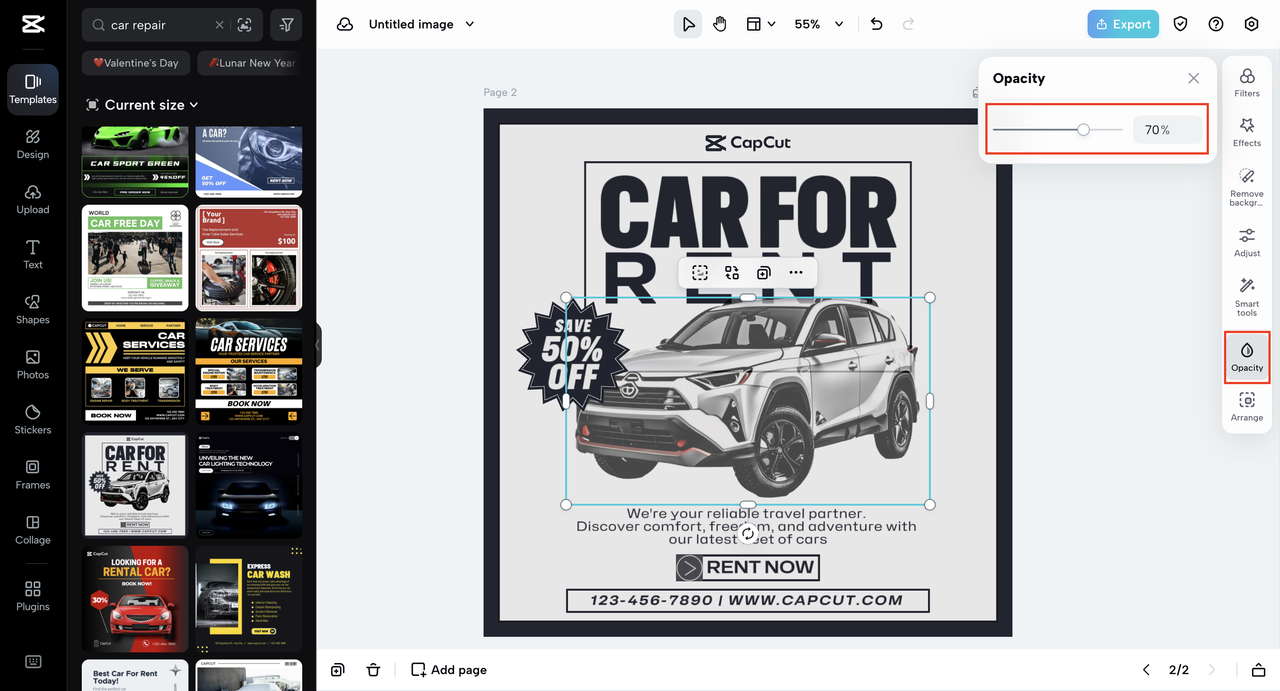Open the help question mark icon
1280x691 pixels.
(1216, 24)
